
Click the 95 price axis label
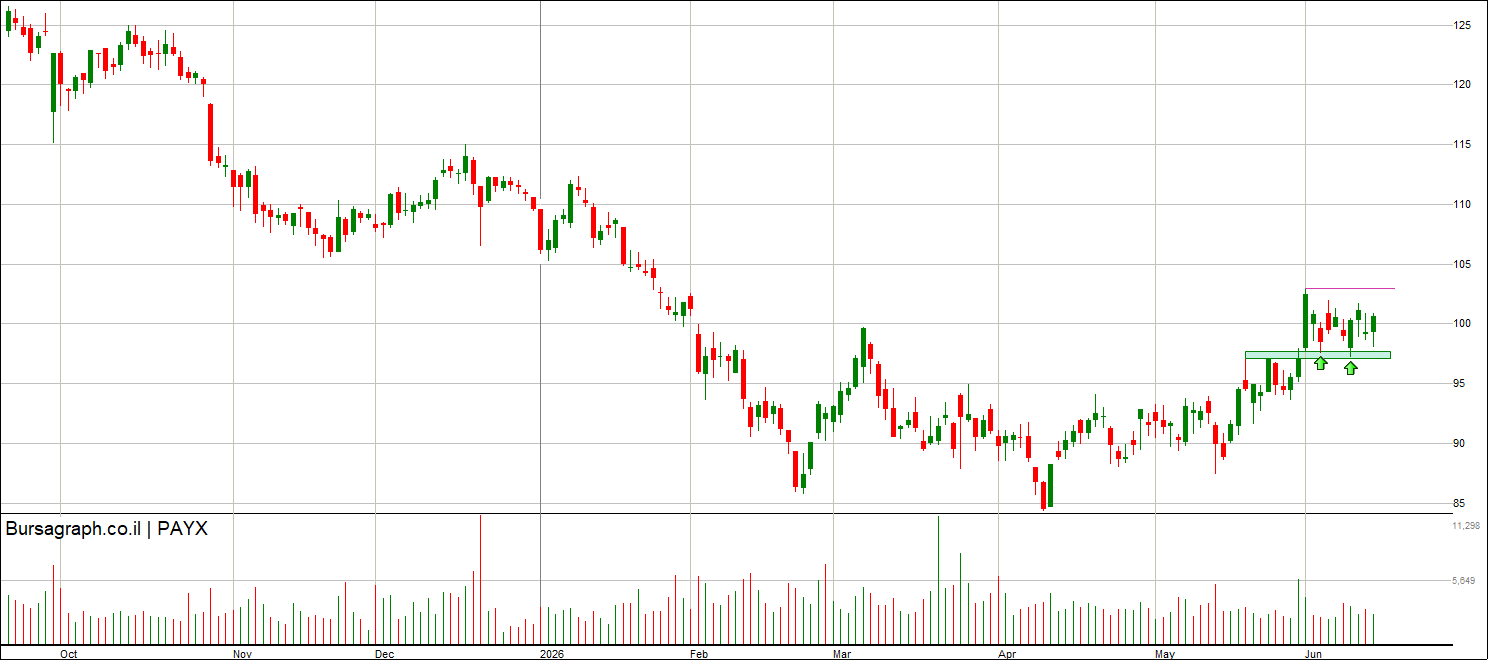[1459, 384]
